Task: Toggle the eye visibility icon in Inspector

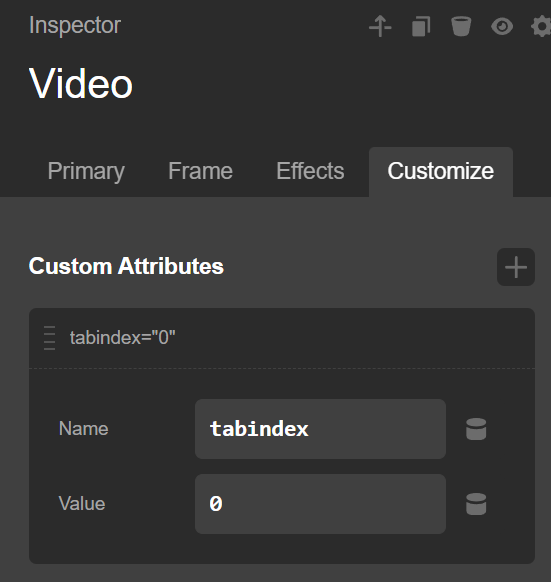Action: point(502,27)
